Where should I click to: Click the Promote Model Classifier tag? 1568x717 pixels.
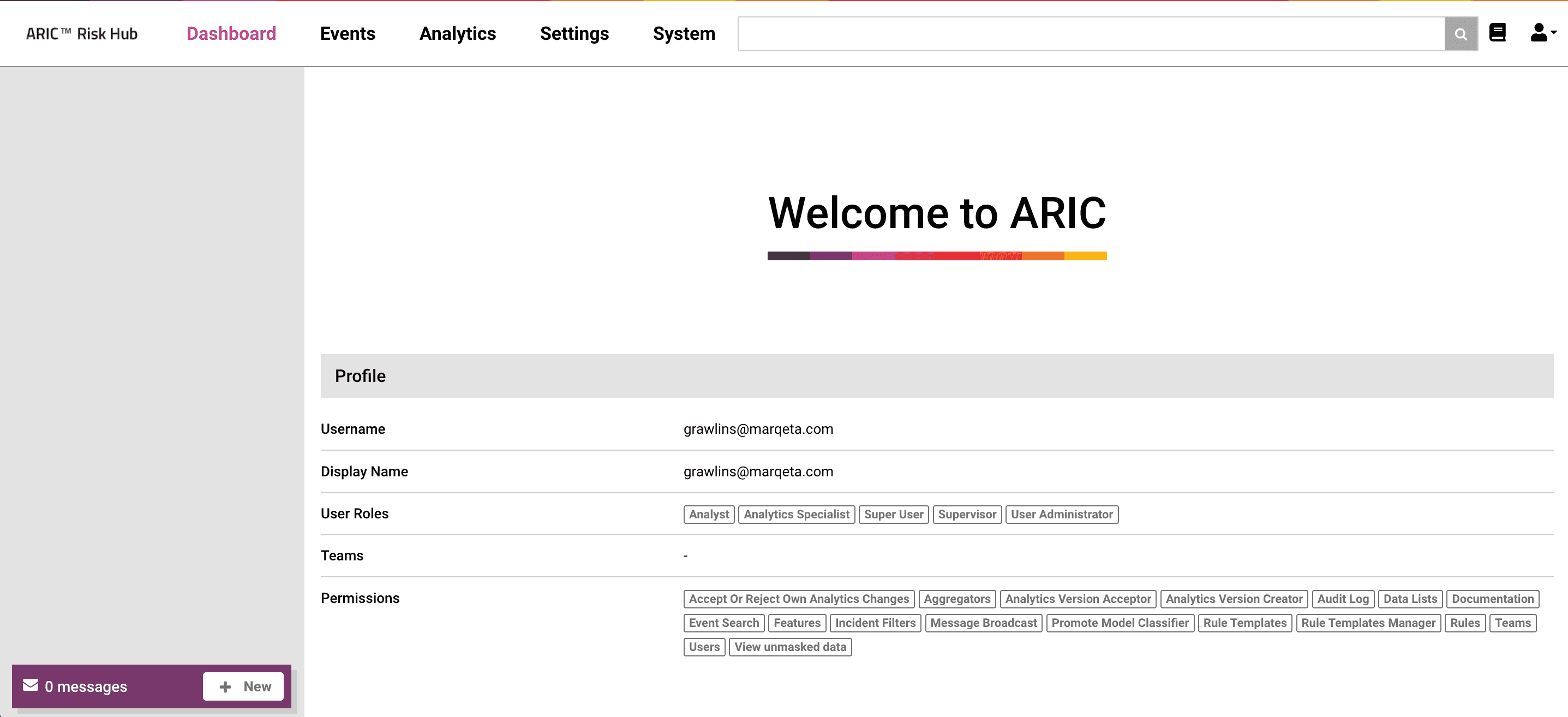pyautogui.click(x=1120, y=623)
